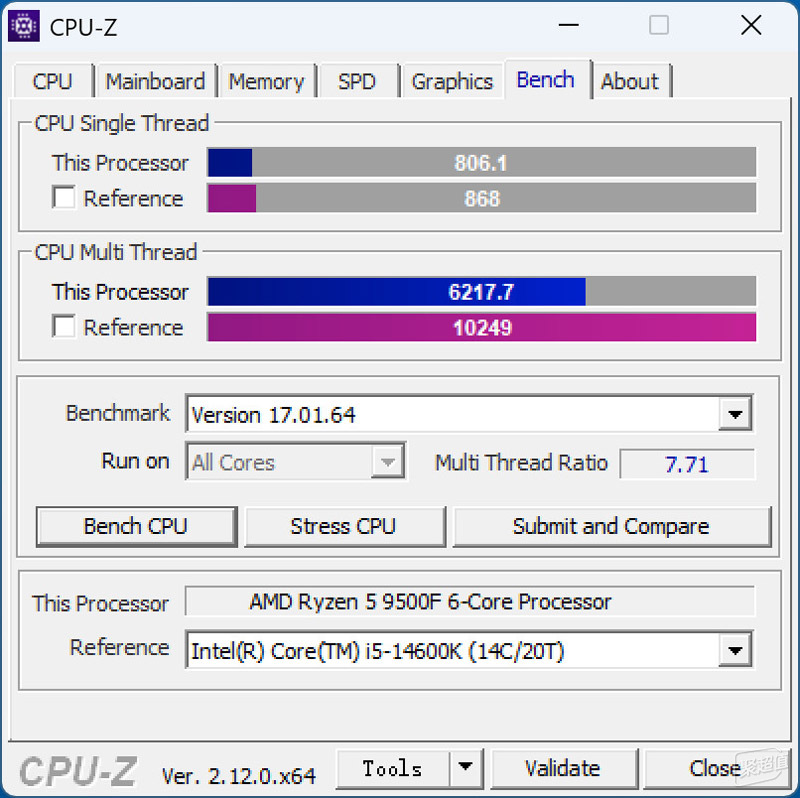Open the SPD tab
The width and height of the screenshot is (800, 798).
(357, 82)
